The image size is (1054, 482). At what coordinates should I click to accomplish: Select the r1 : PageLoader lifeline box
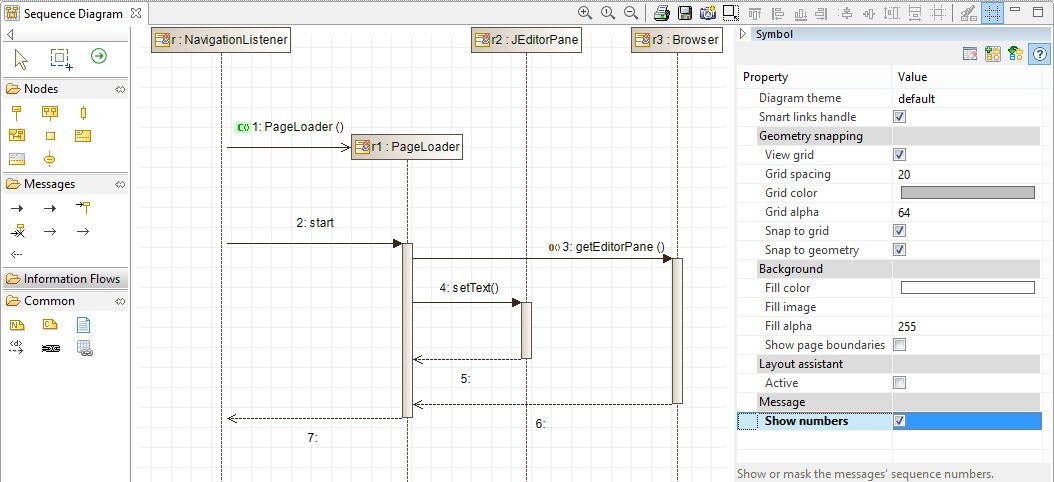[407, 147]
